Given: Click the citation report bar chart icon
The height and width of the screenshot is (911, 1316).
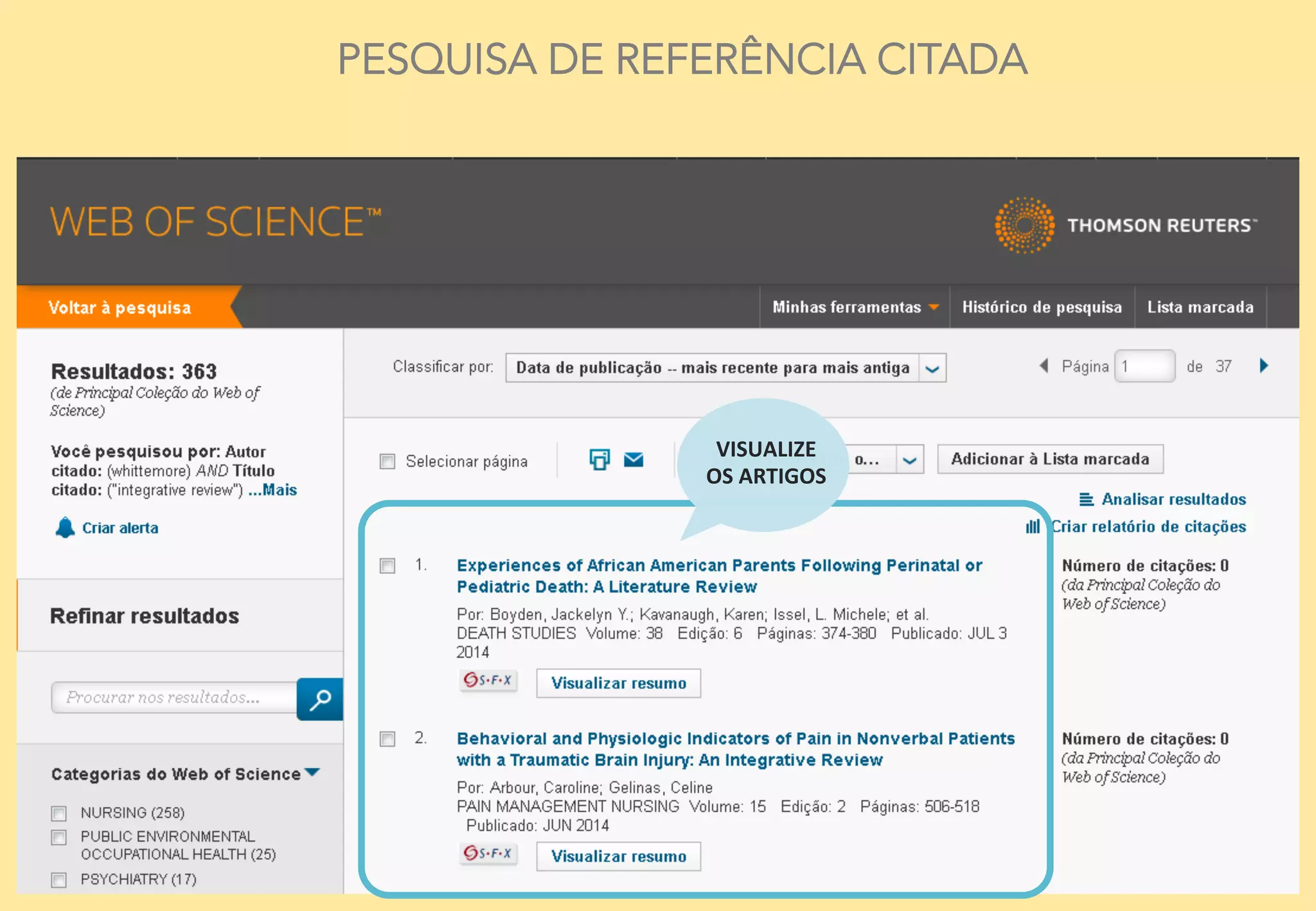Looking at the screenshot, I should coord(1033,527).
